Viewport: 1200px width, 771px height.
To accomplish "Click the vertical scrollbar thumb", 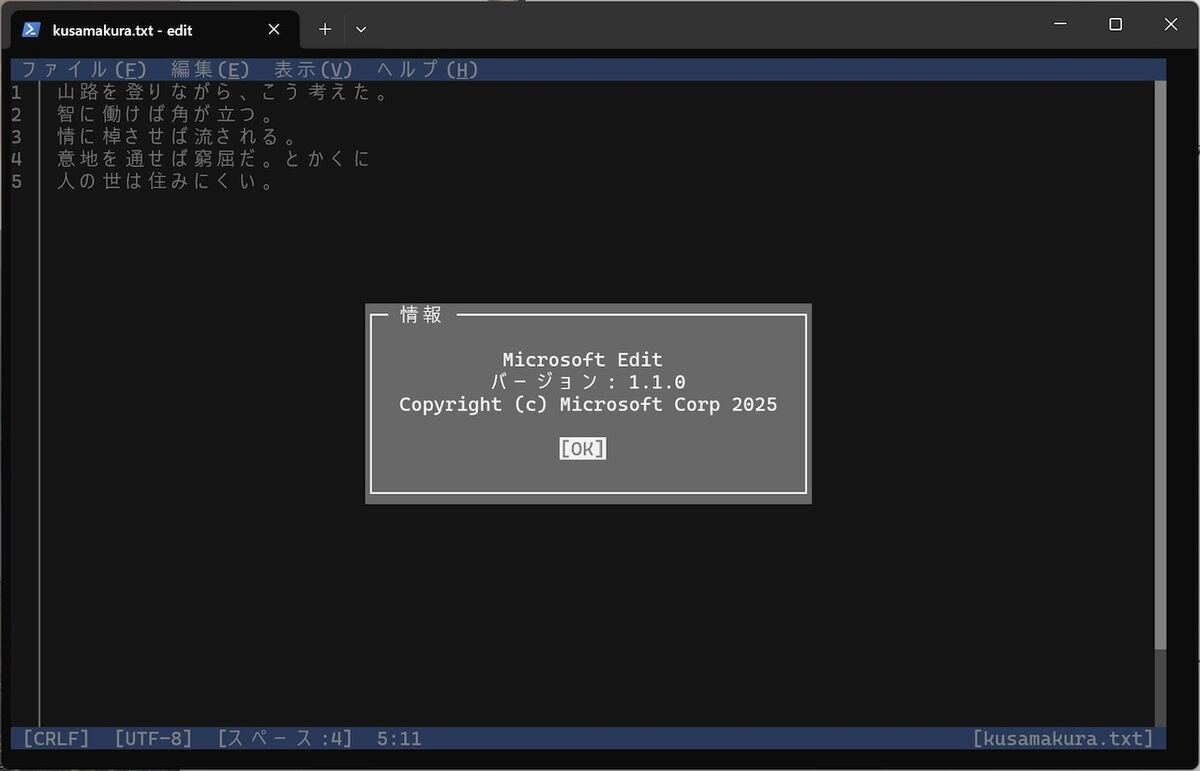I will [1161, 364].
